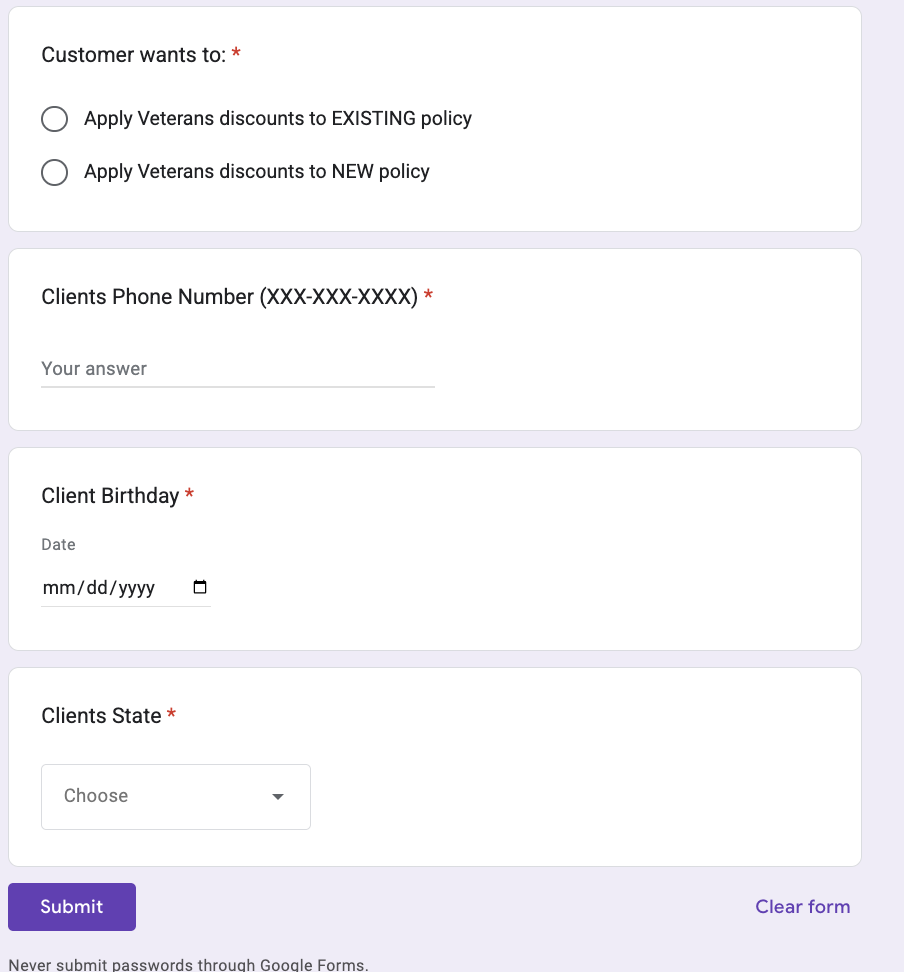The height and width of the screenshot is (972, 904).
Task: Open the 'Choose' state dropdown
Action: coord(175,797)
